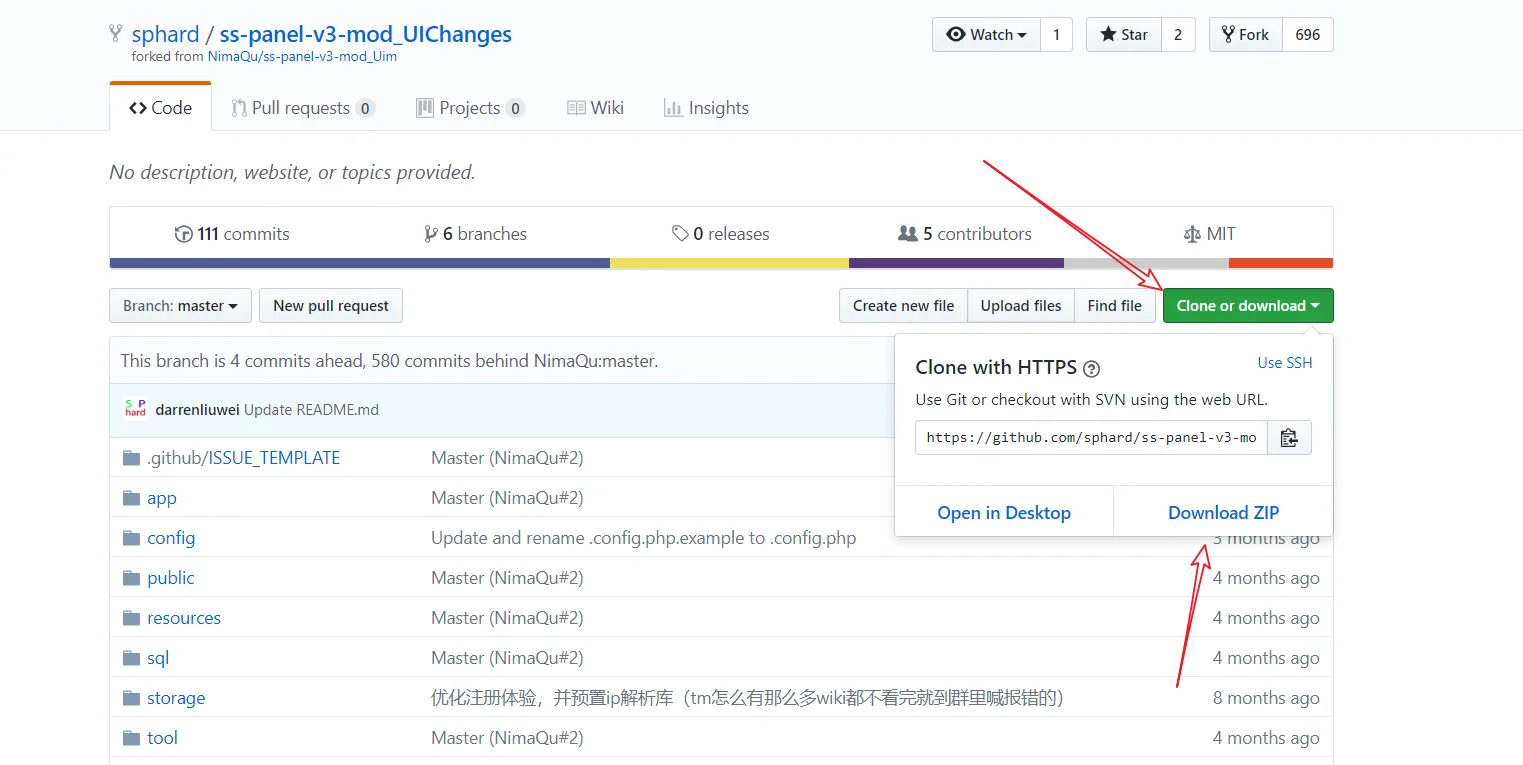Copy the clone URL with the clipboard icon
Screen dimensions: 1523x765
[x=1289, y=438]
